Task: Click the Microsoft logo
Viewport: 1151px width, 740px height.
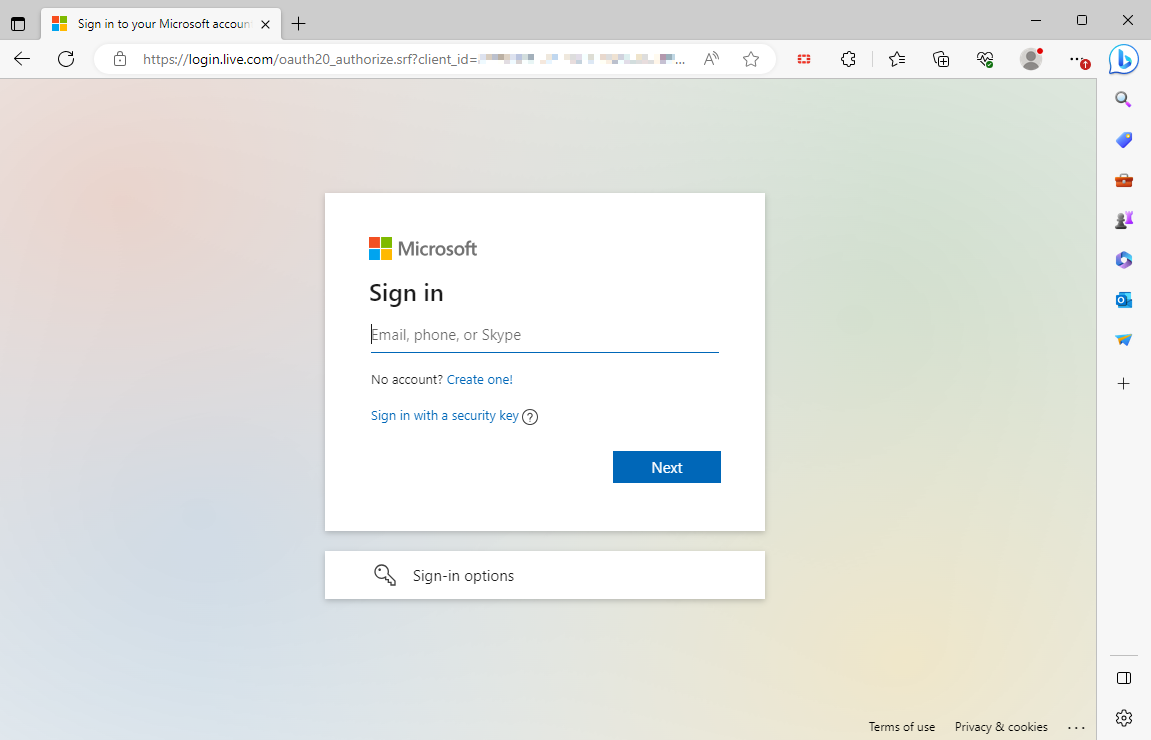Action: click(423, 249)
